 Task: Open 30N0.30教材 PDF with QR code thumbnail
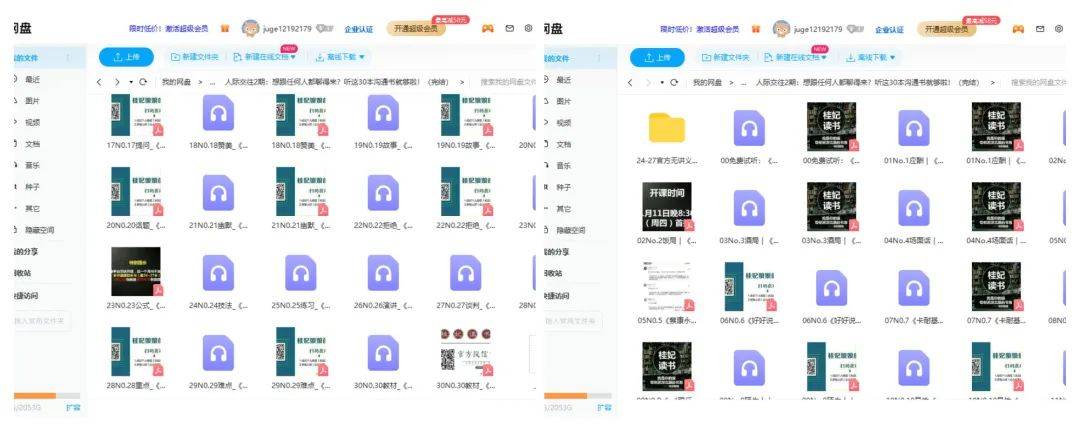coord(466,353)
